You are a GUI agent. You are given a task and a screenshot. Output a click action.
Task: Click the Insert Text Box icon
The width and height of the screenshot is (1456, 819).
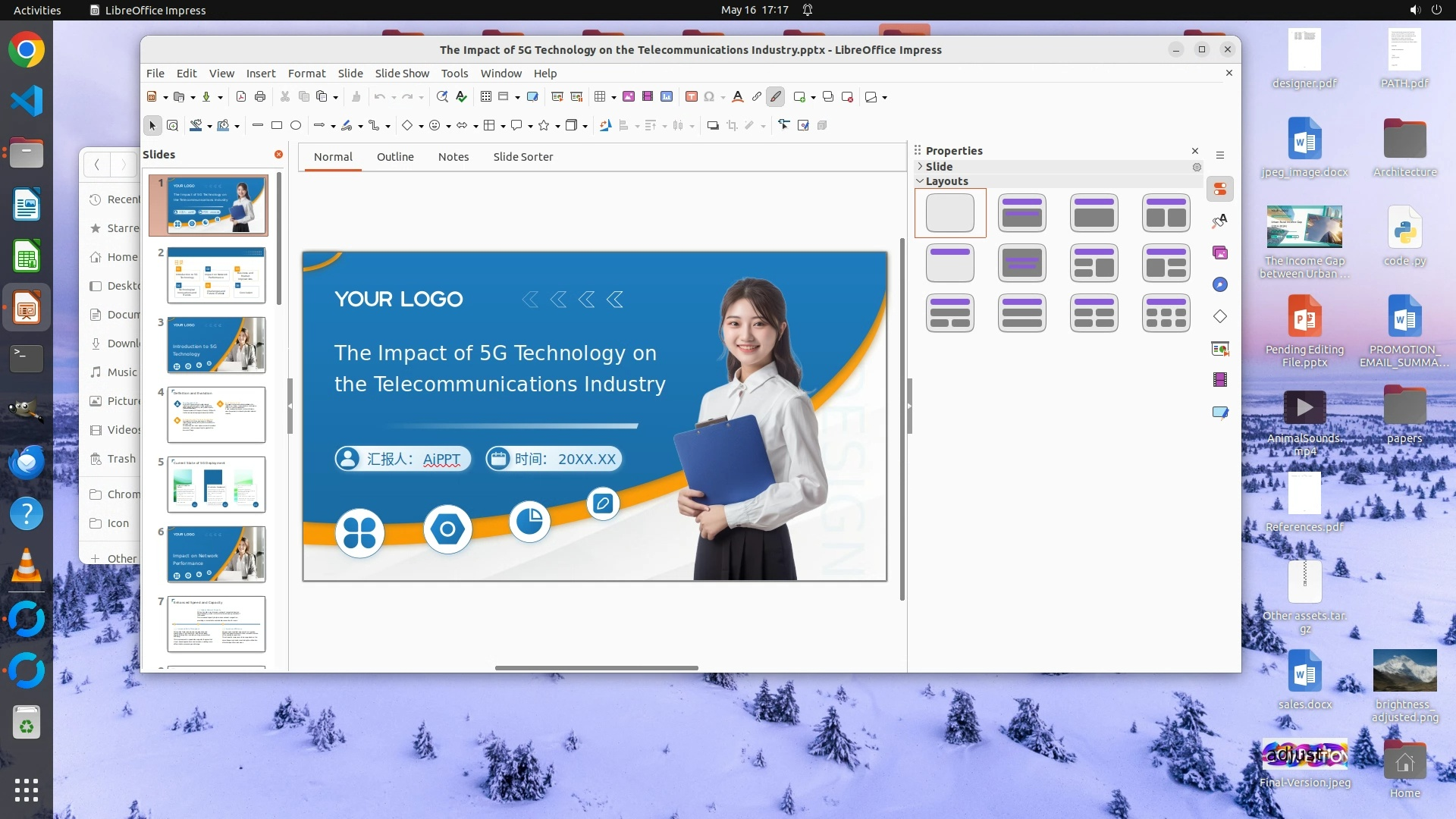click(x=691, y=97)
